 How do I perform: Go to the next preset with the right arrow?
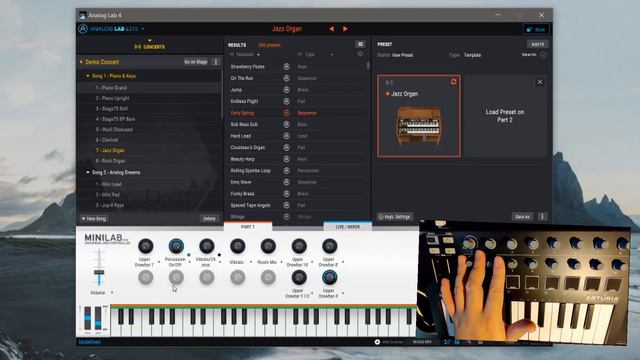click(x=345, y=29)
